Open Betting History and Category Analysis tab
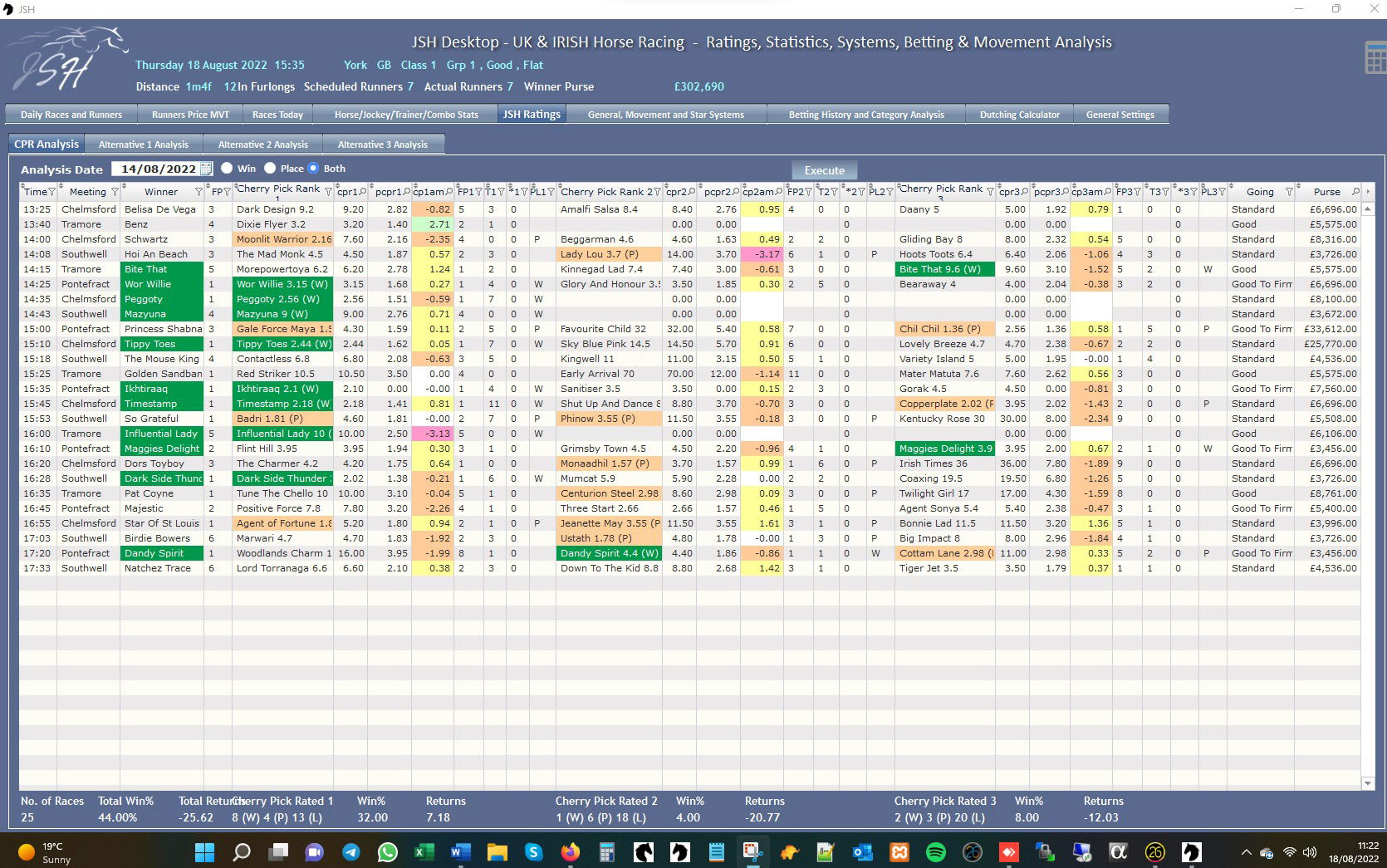The height and width of the screenshot is (868, 1387). tap(866, 115)
